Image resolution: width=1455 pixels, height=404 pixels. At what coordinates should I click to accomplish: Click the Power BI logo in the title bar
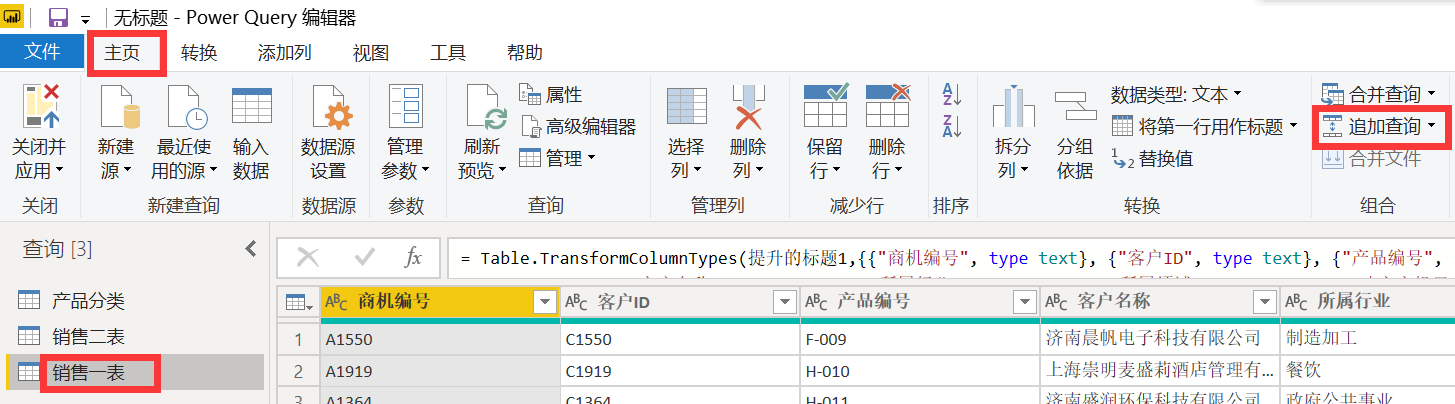coord(13,17)
